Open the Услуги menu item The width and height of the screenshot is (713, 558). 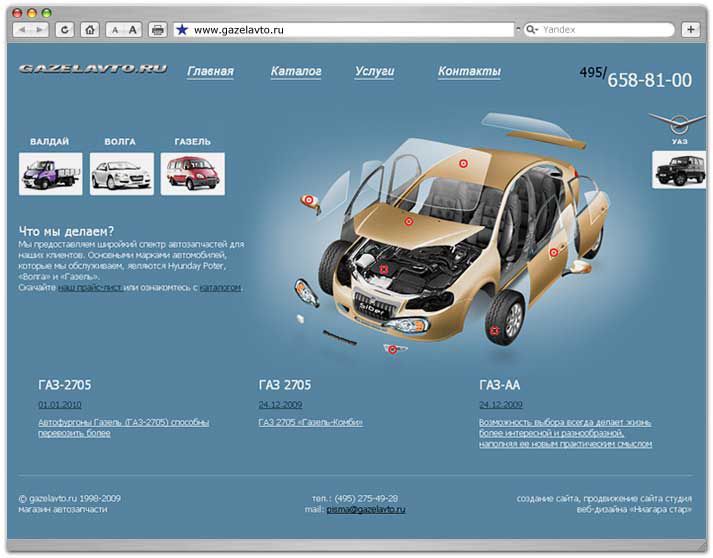point(375,71)
